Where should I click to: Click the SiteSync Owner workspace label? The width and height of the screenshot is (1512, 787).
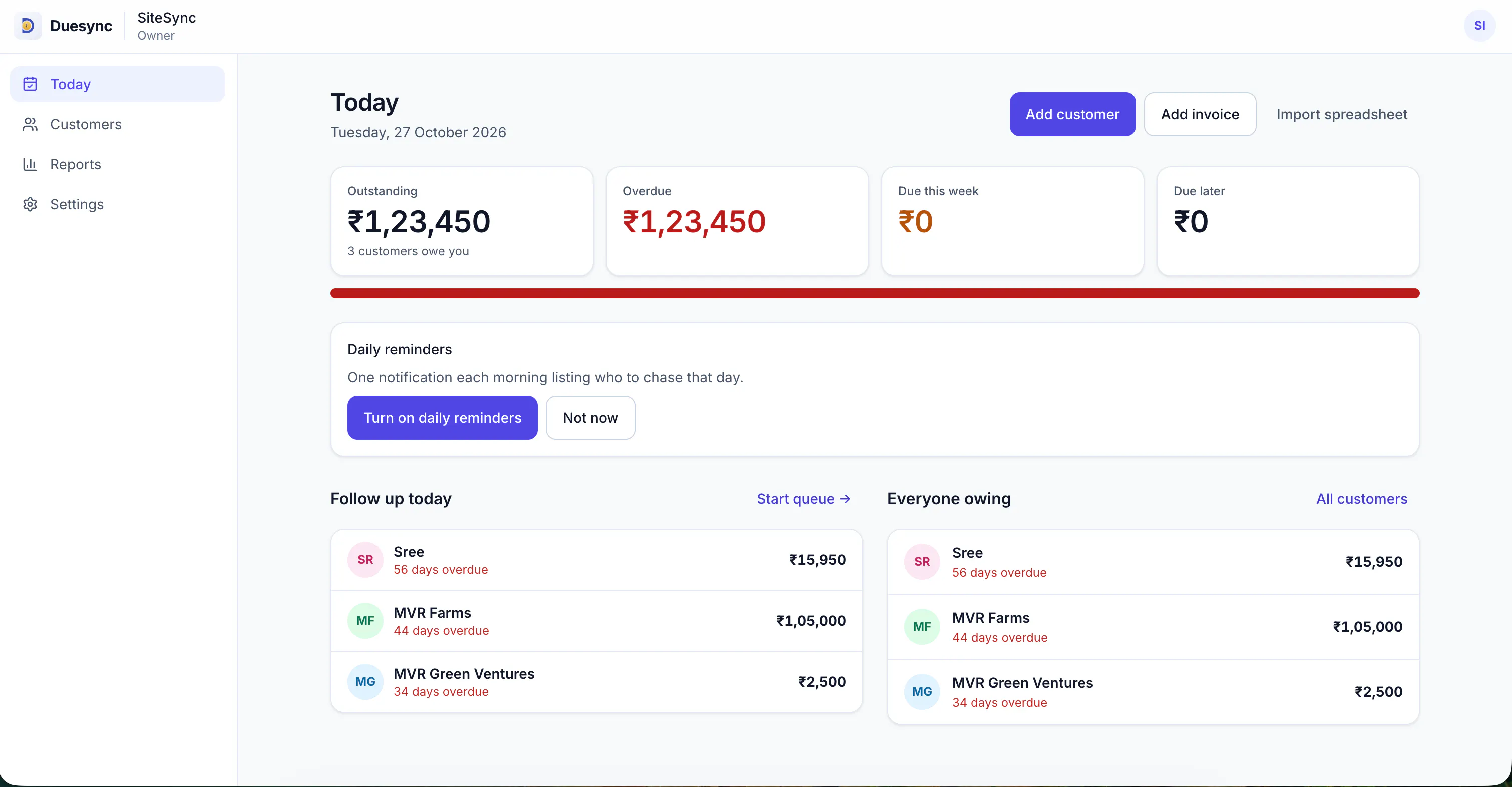(x=167, y=26)
